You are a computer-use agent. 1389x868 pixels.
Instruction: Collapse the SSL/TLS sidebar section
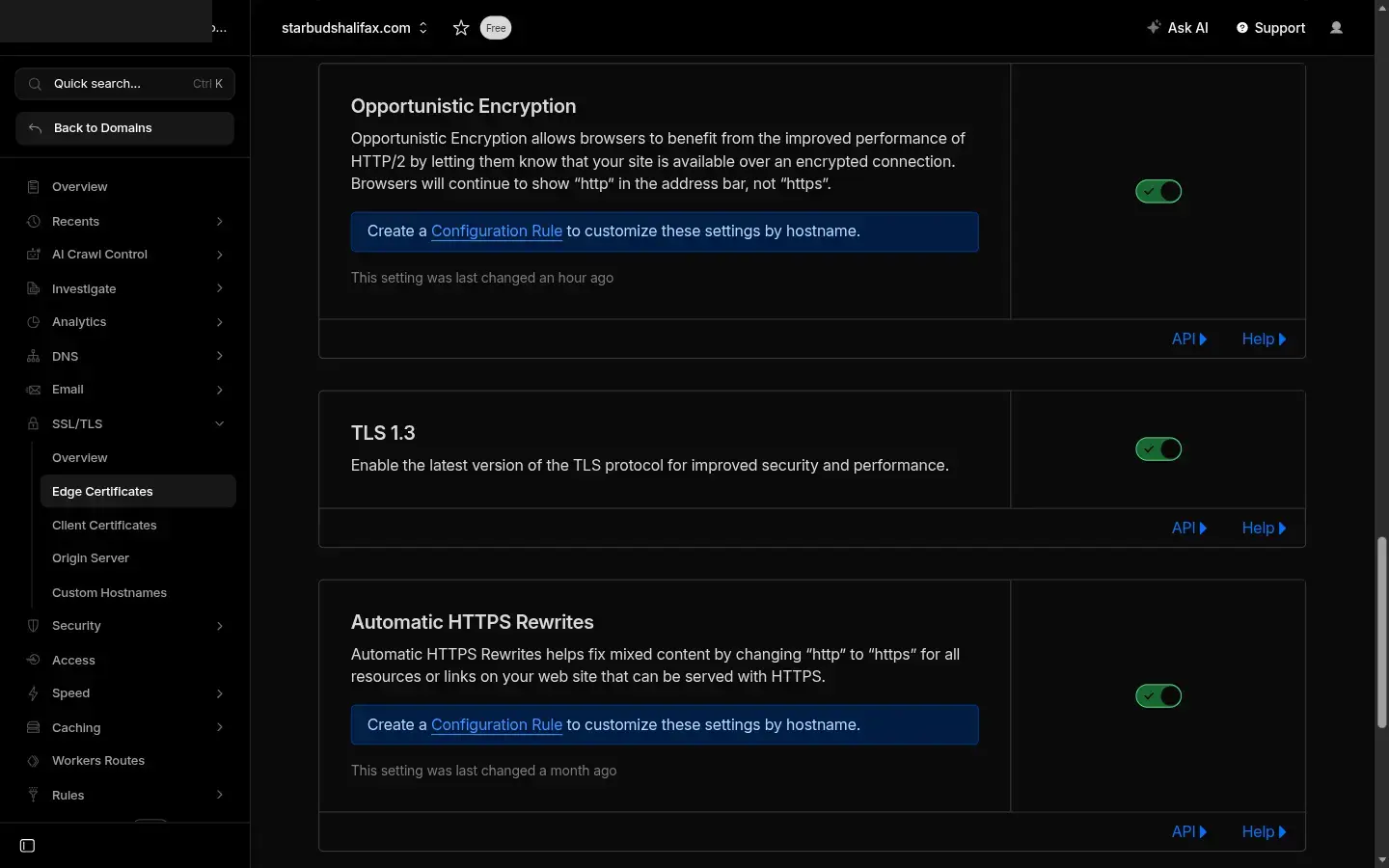pyautogui.click(x=220, y=423)
